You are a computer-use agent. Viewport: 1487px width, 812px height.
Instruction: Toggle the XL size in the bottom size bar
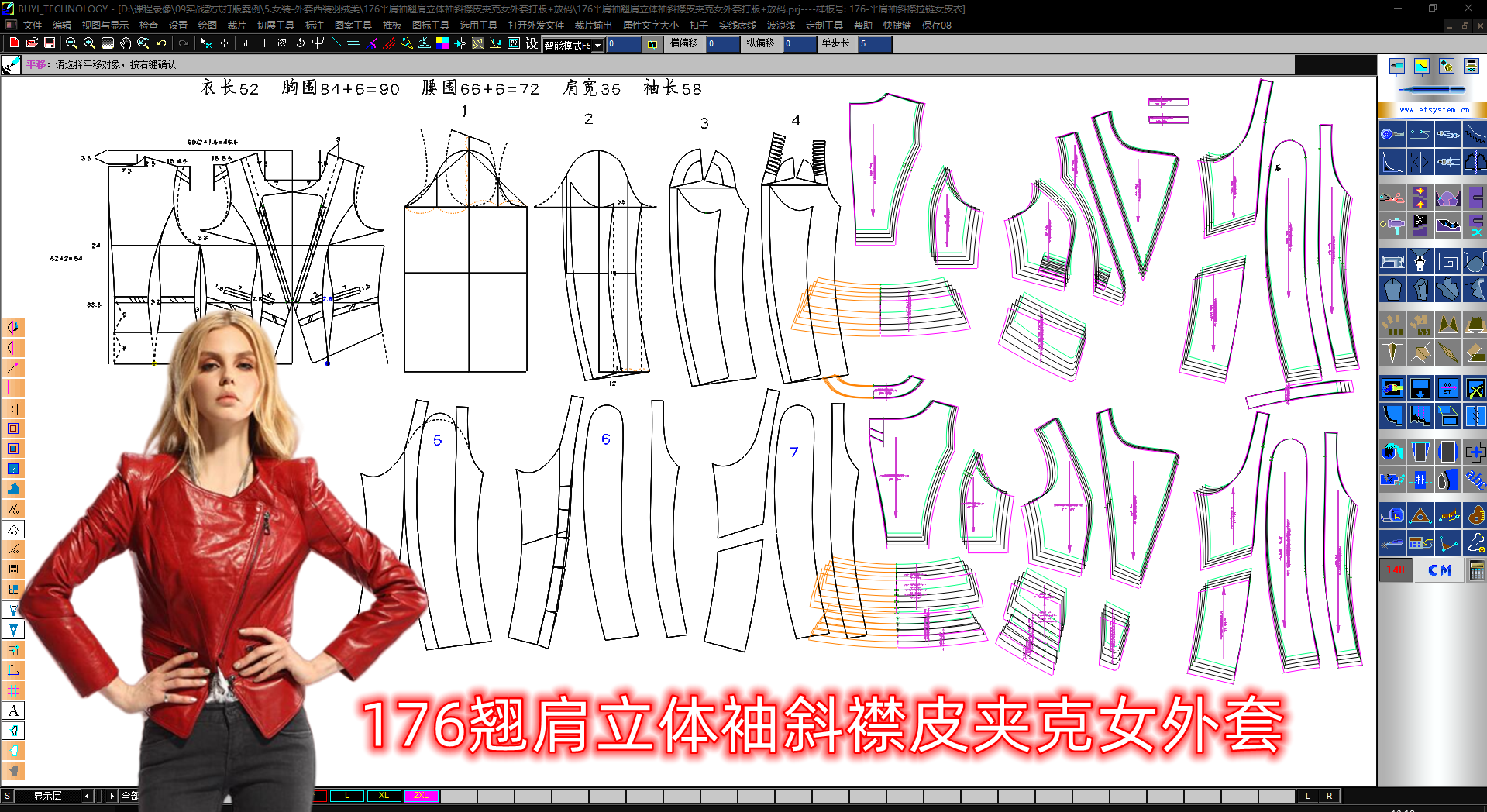[384, 795]
